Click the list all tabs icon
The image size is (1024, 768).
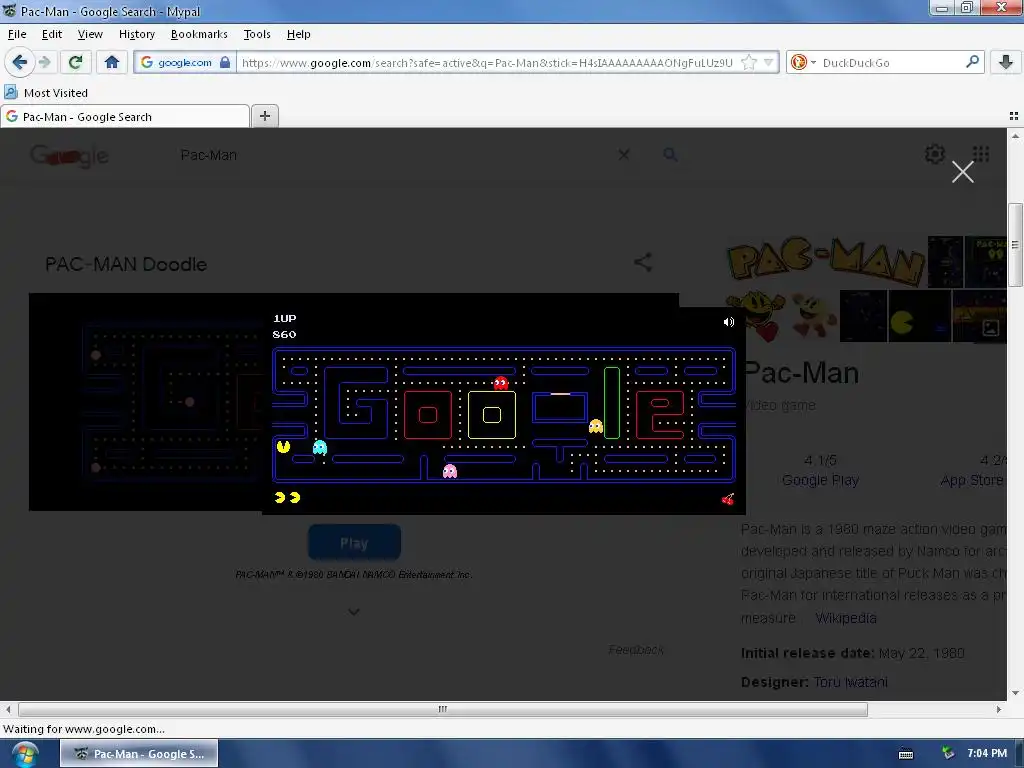[1014, 116]
